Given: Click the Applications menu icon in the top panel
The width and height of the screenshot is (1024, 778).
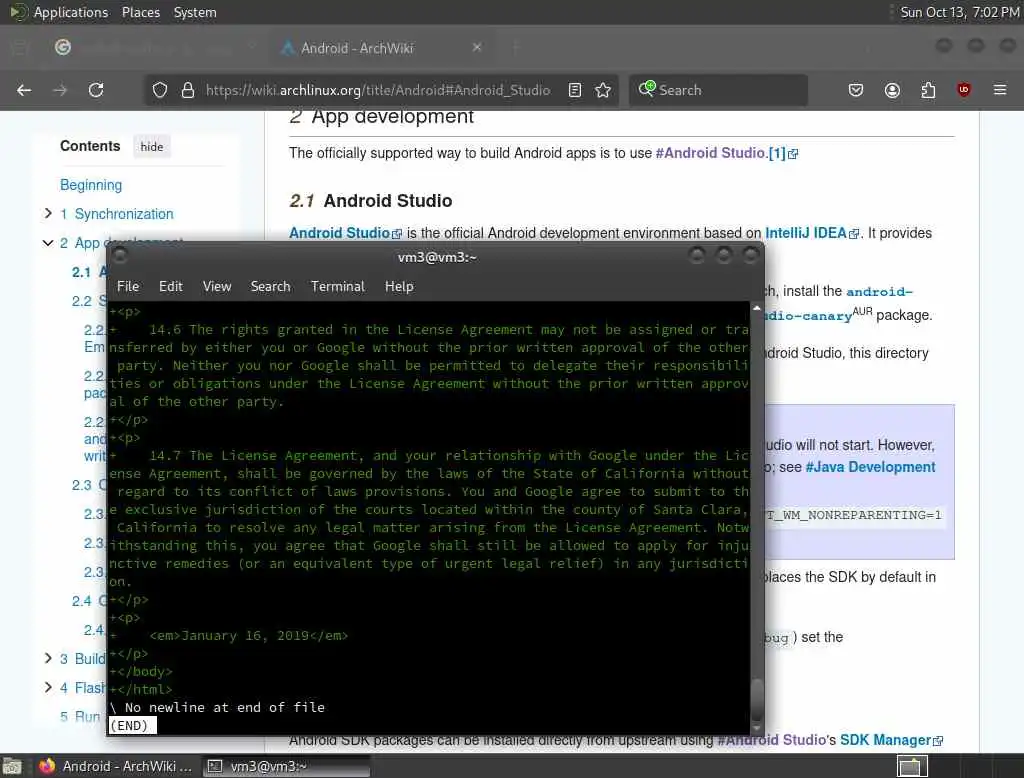Looking at the screenshot, I should click(x=18, y=12).
